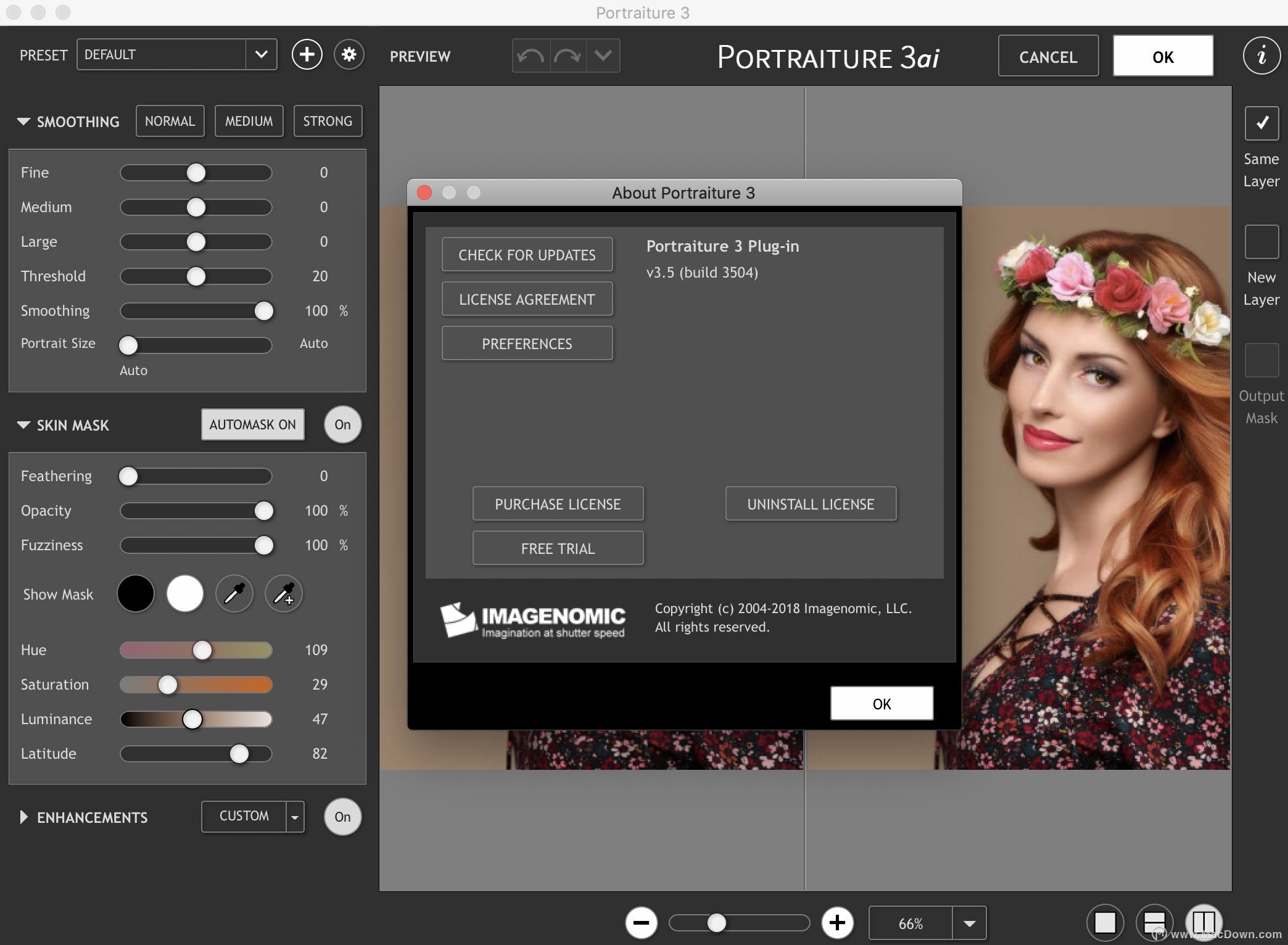Click the Opacity slider handle
Viewport: 1288px width, 945px height.
click(x=264, y=511)
